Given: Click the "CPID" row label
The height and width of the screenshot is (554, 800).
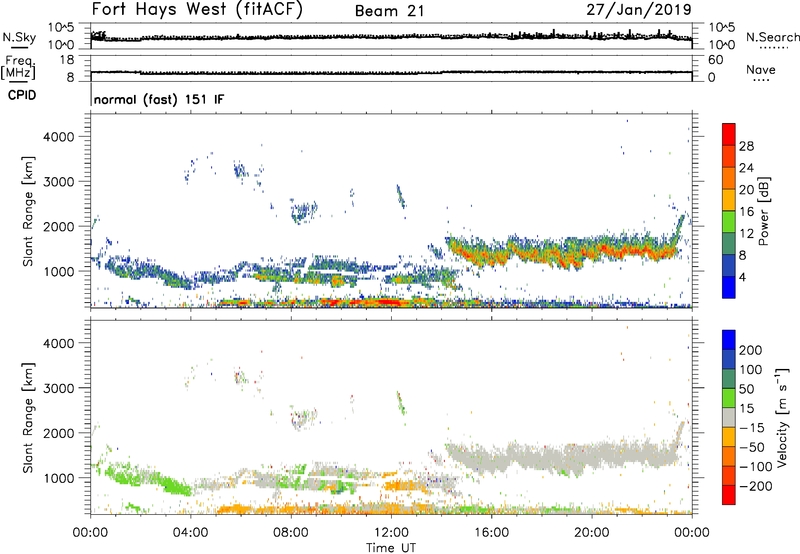Looking at the screenshot, I should point(22,95).
